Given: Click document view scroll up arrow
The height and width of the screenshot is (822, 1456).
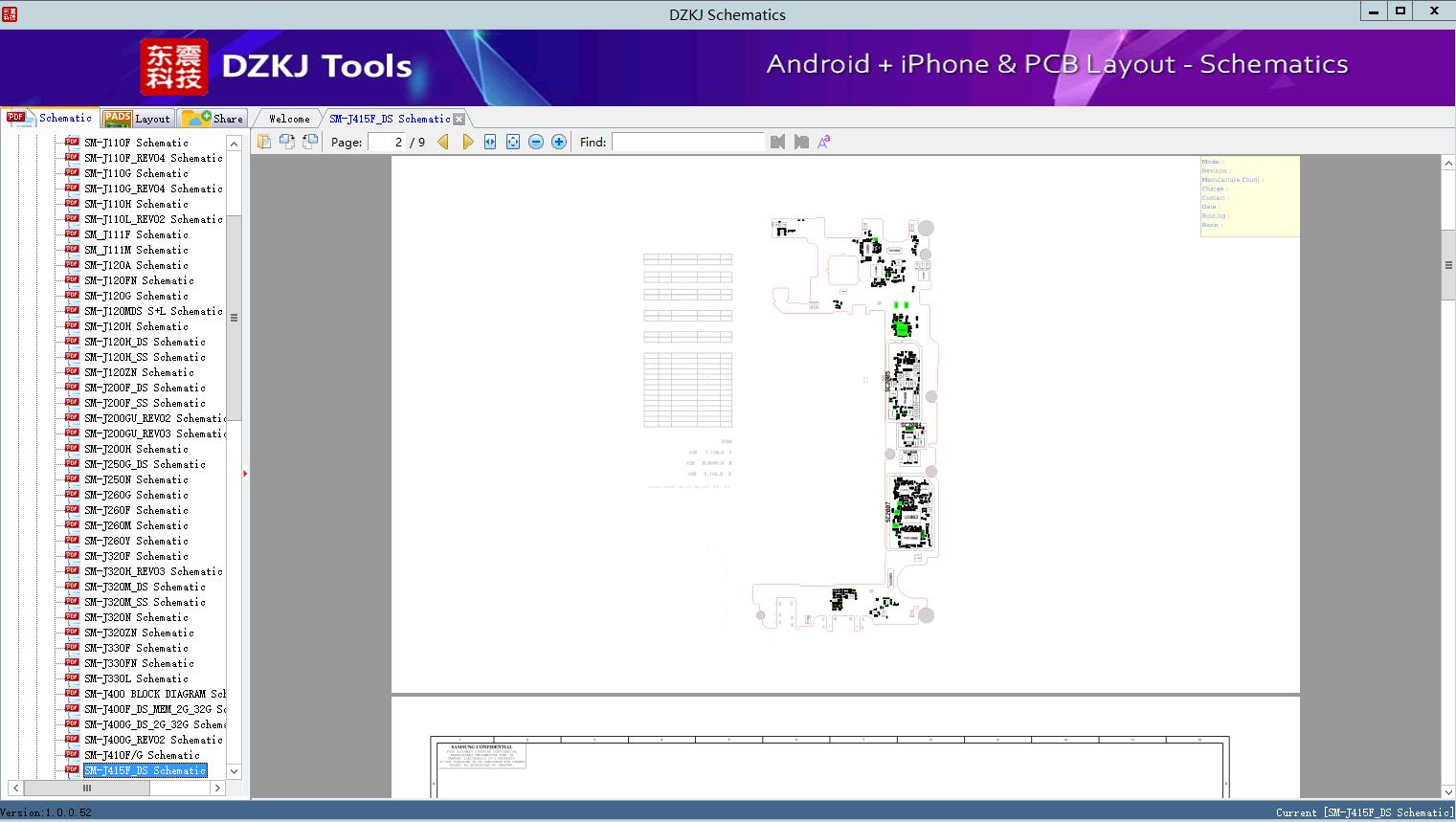Looking at the screenshot, I should 1448,164.
